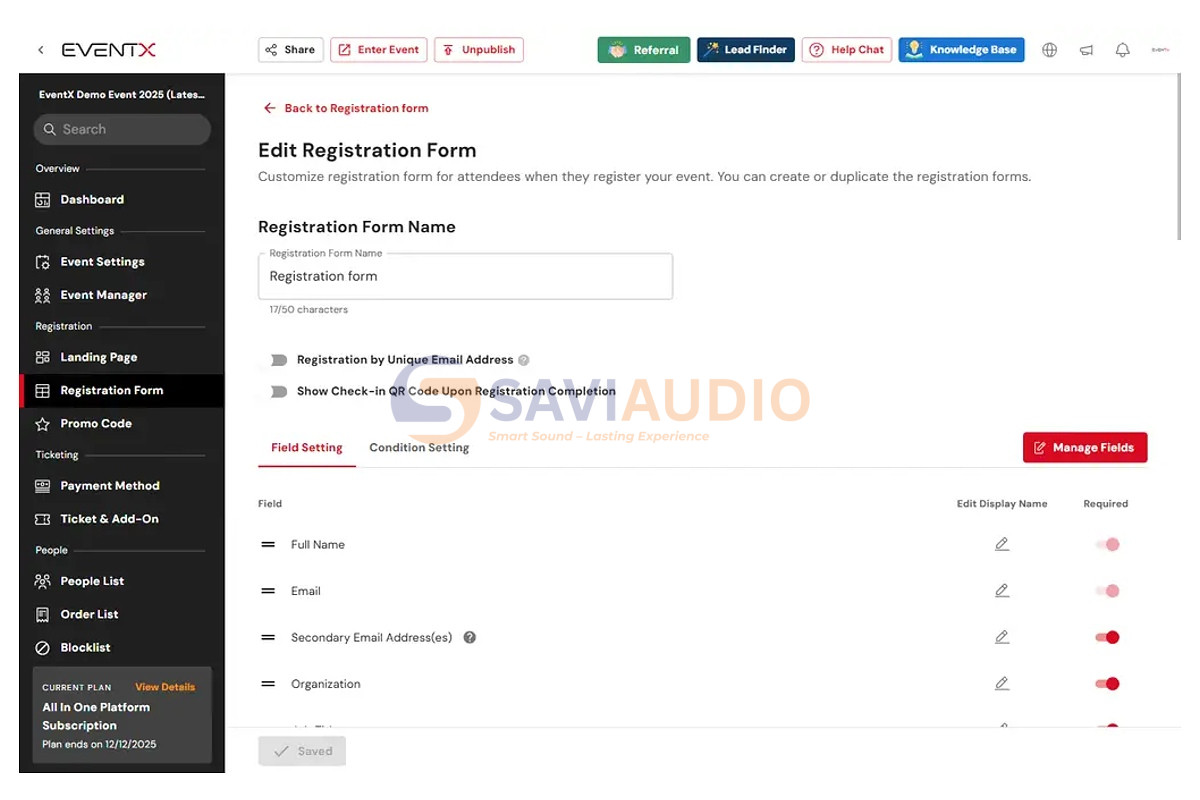Image resolution: width=1200 pixels, height=800 pixels.
Task: Open Payment Method in sidebar
Action: 122,486
